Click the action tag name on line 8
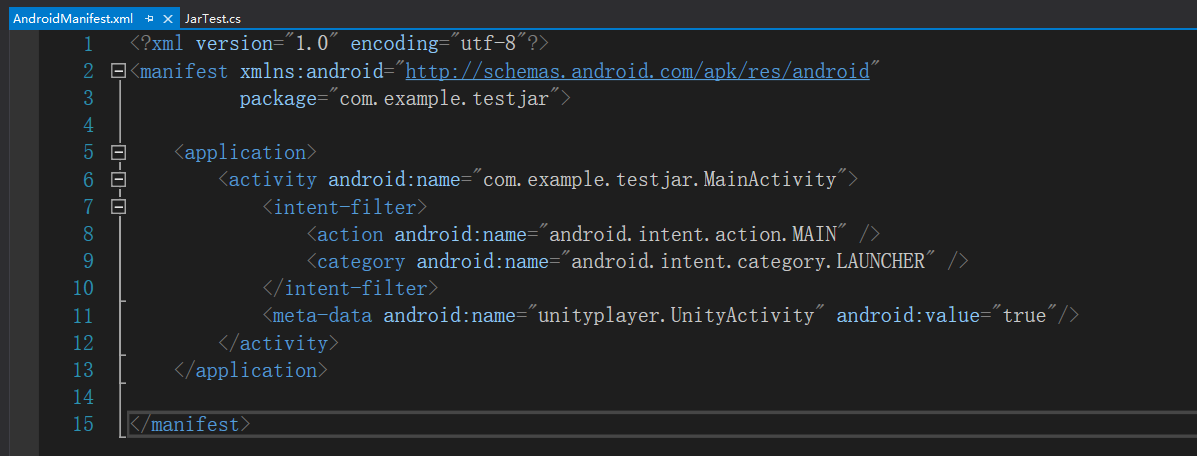 [350, 234]
